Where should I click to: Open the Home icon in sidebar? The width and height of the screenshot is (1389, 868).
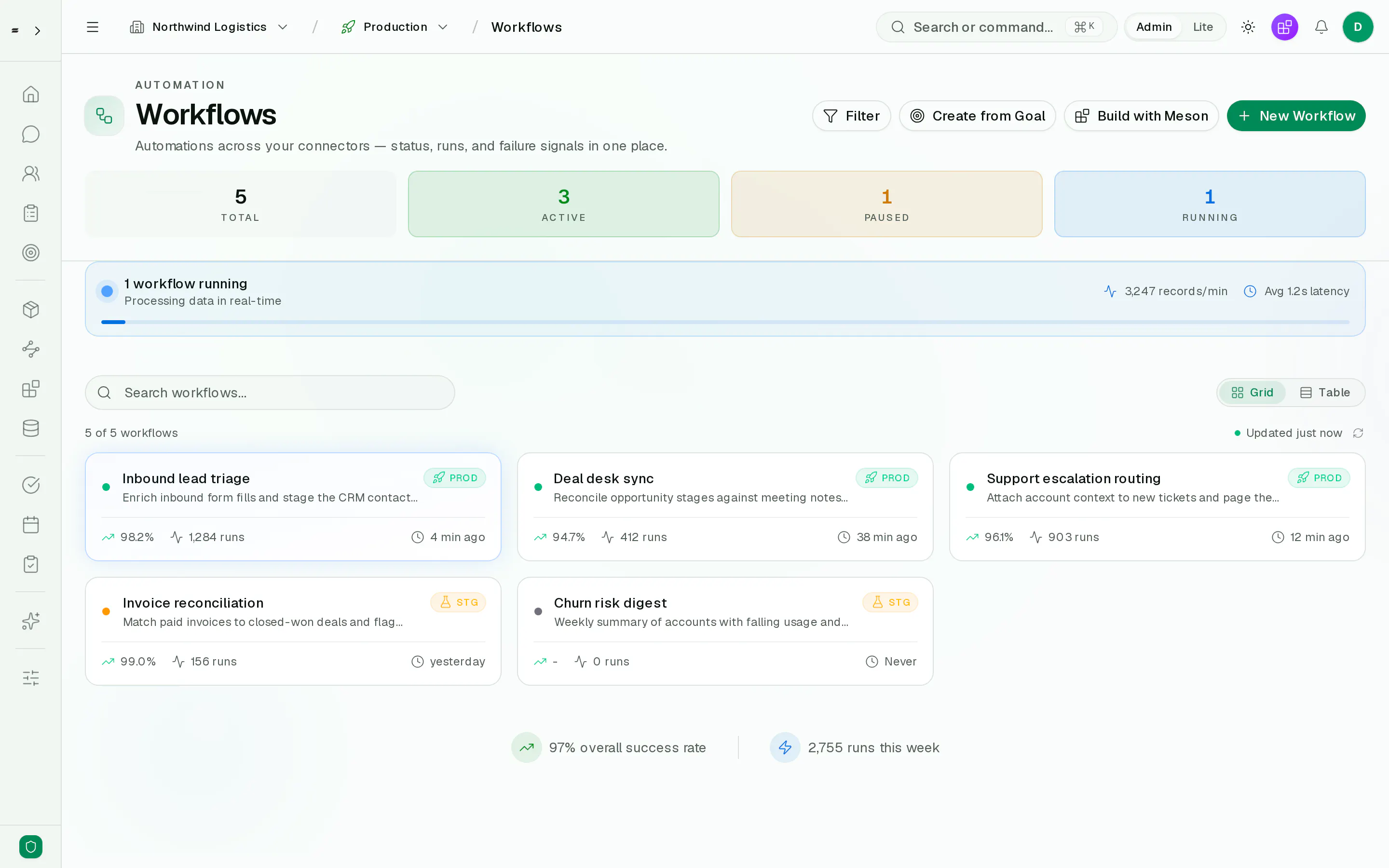click(x=30, y=94)
